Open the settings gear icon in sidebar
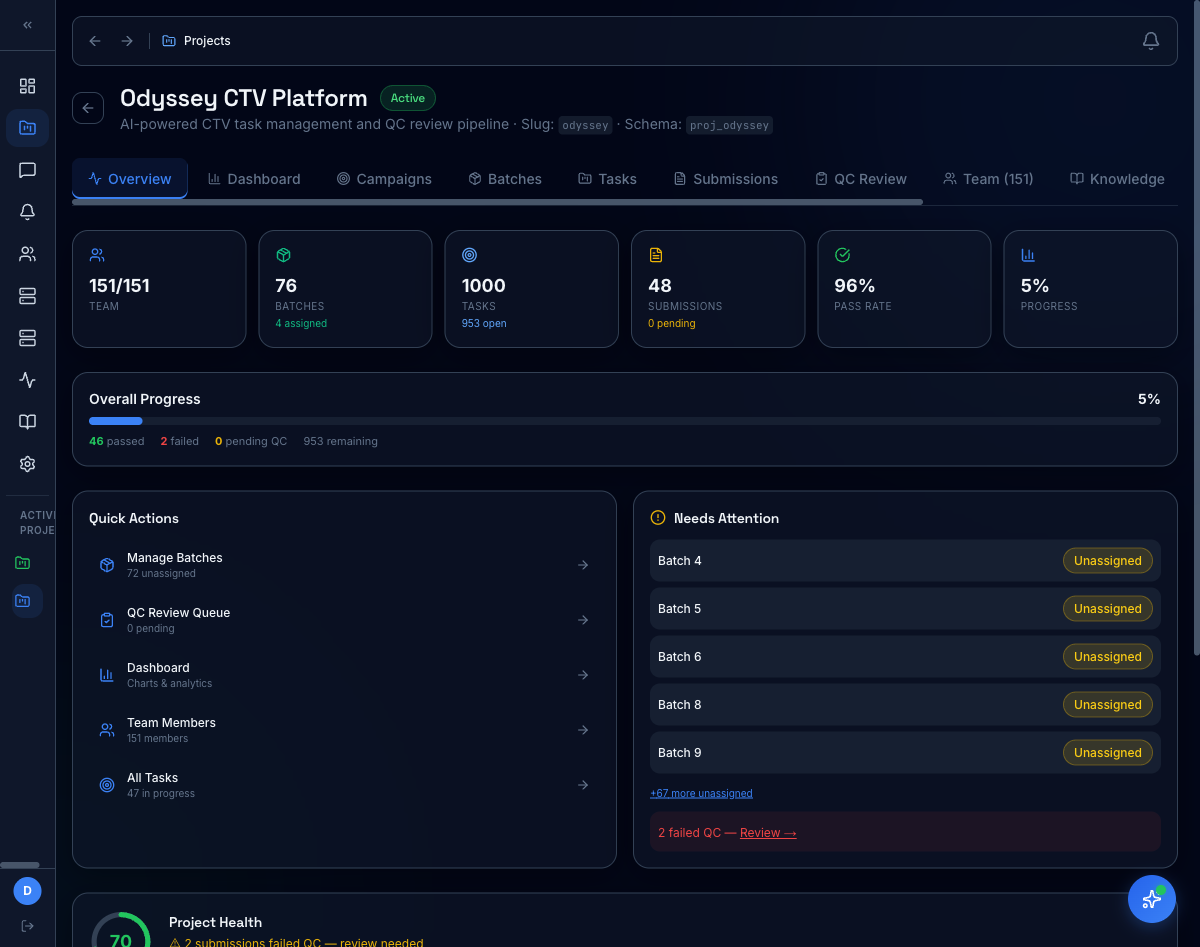 pos(27,464)
